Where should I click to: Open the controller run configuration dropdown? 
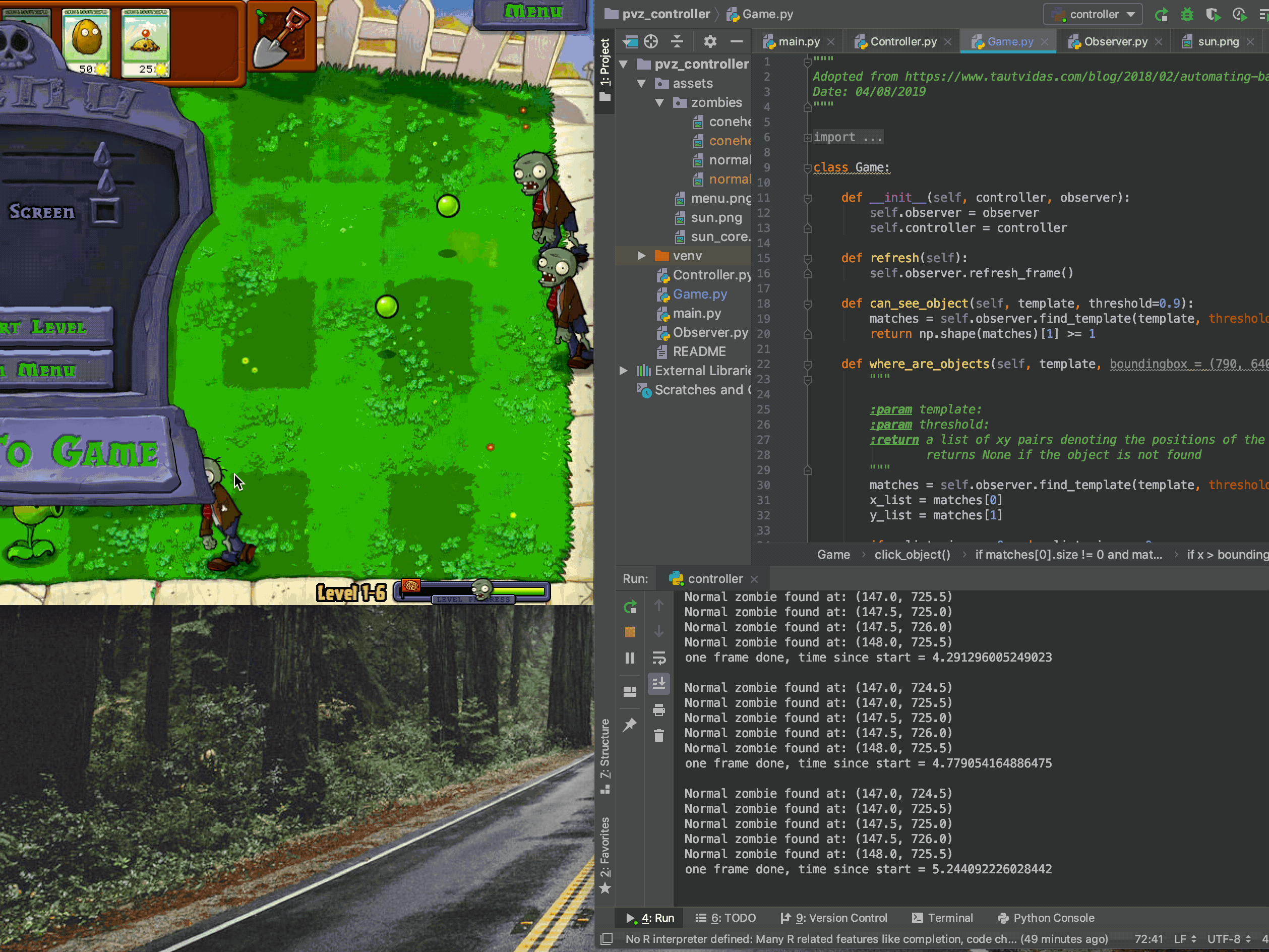click(1093, 14)
